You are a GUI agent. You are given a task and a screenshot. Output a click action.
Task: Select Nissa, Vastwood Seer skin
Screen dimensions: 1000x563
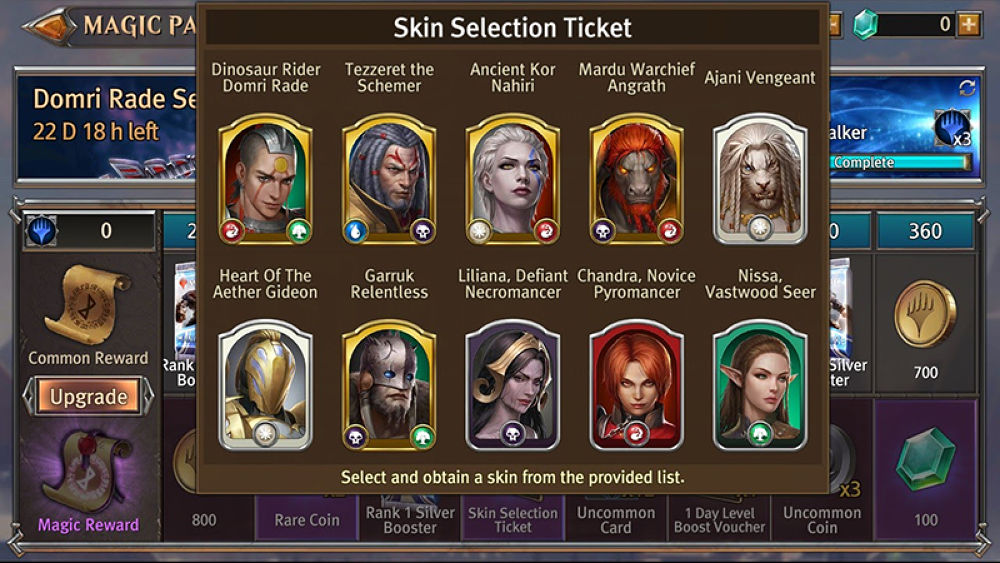coord(760,385)
